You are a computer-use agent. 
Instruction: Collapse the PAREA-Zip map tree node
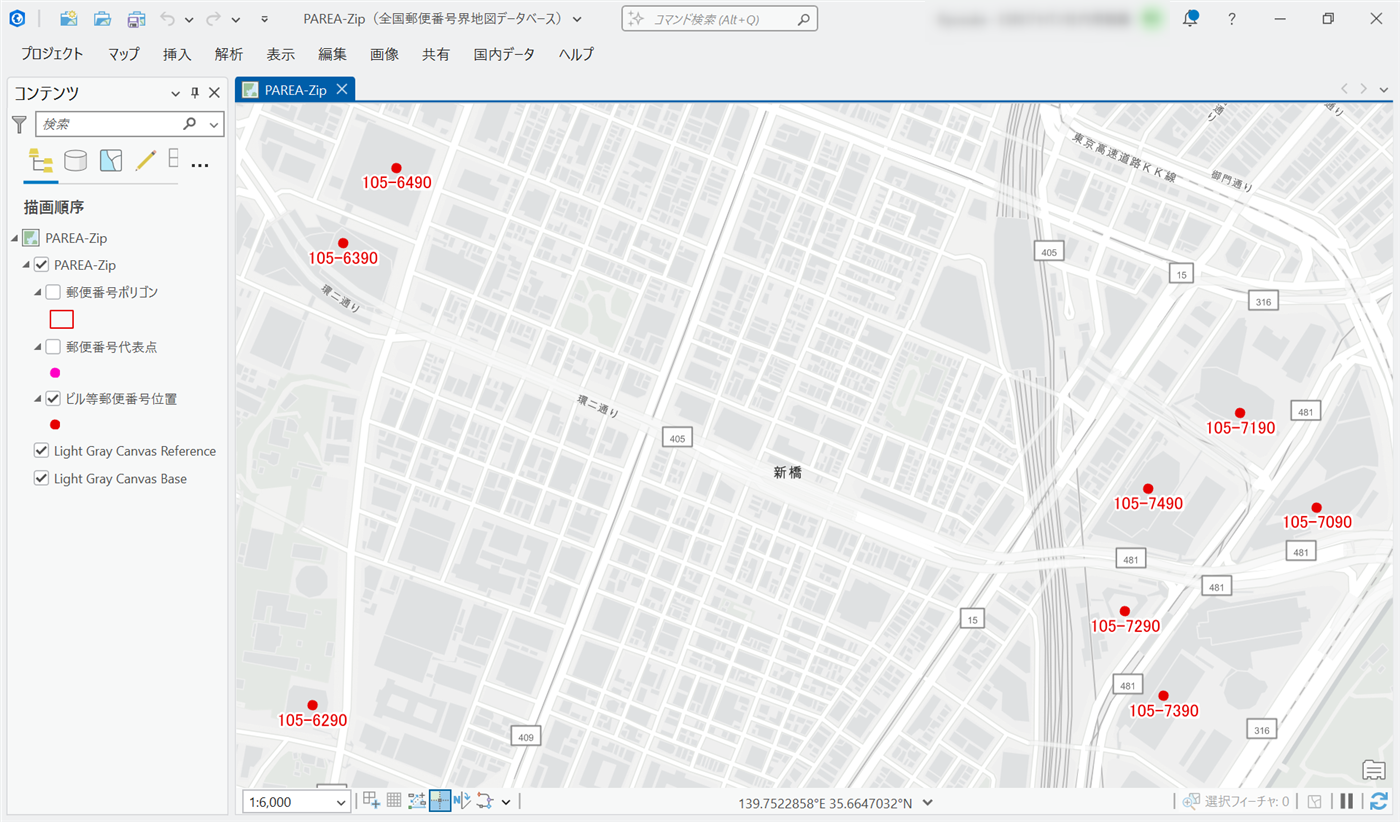tap(14, 238)
